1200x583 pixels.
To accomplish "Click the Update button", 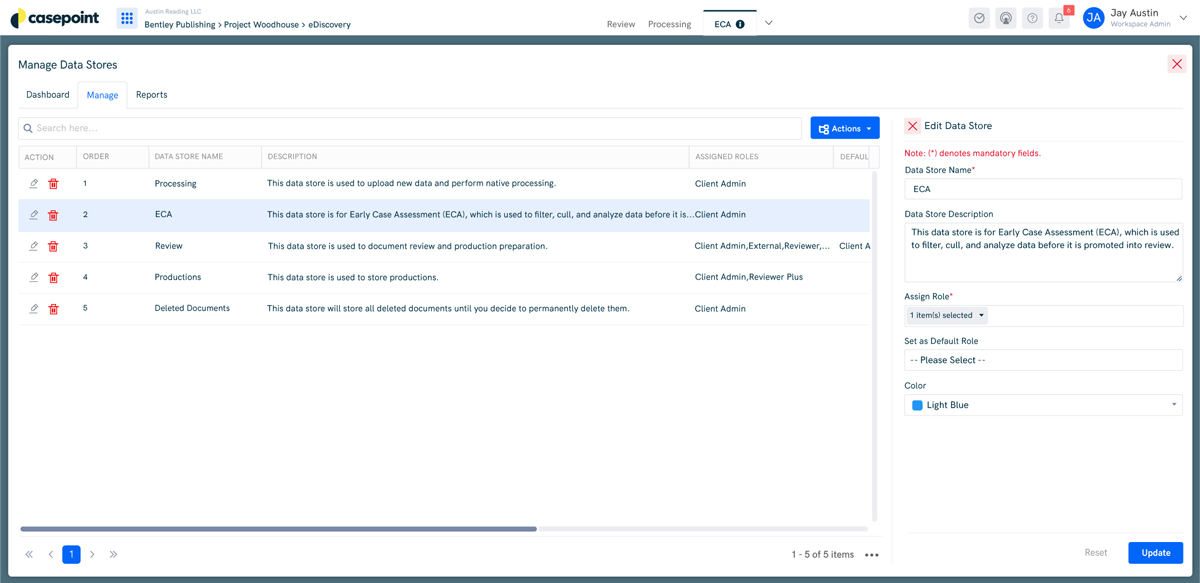I will tap(1155, 552).
